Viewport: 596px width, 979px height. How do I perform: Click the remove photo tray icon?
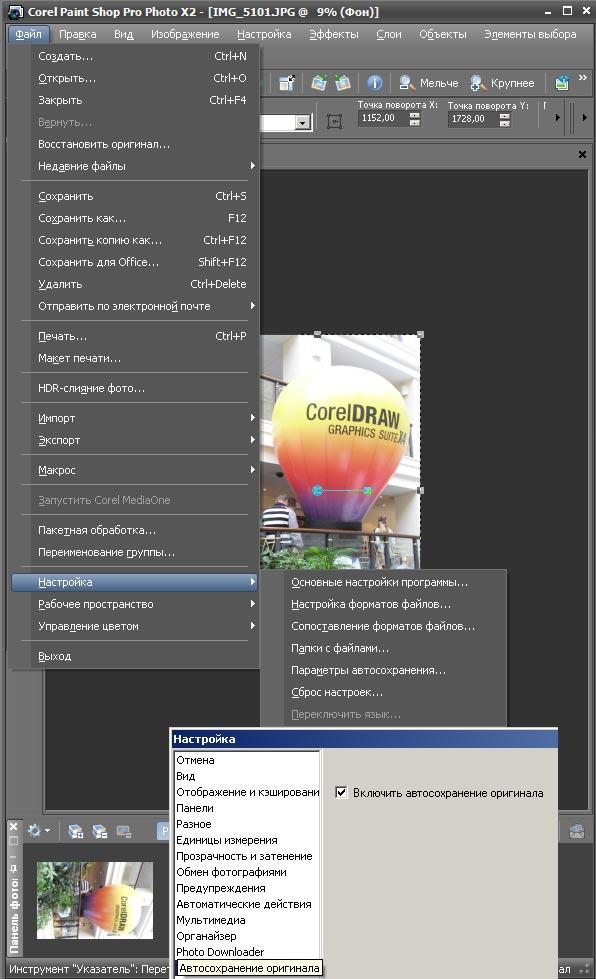[x=99, y=831]
